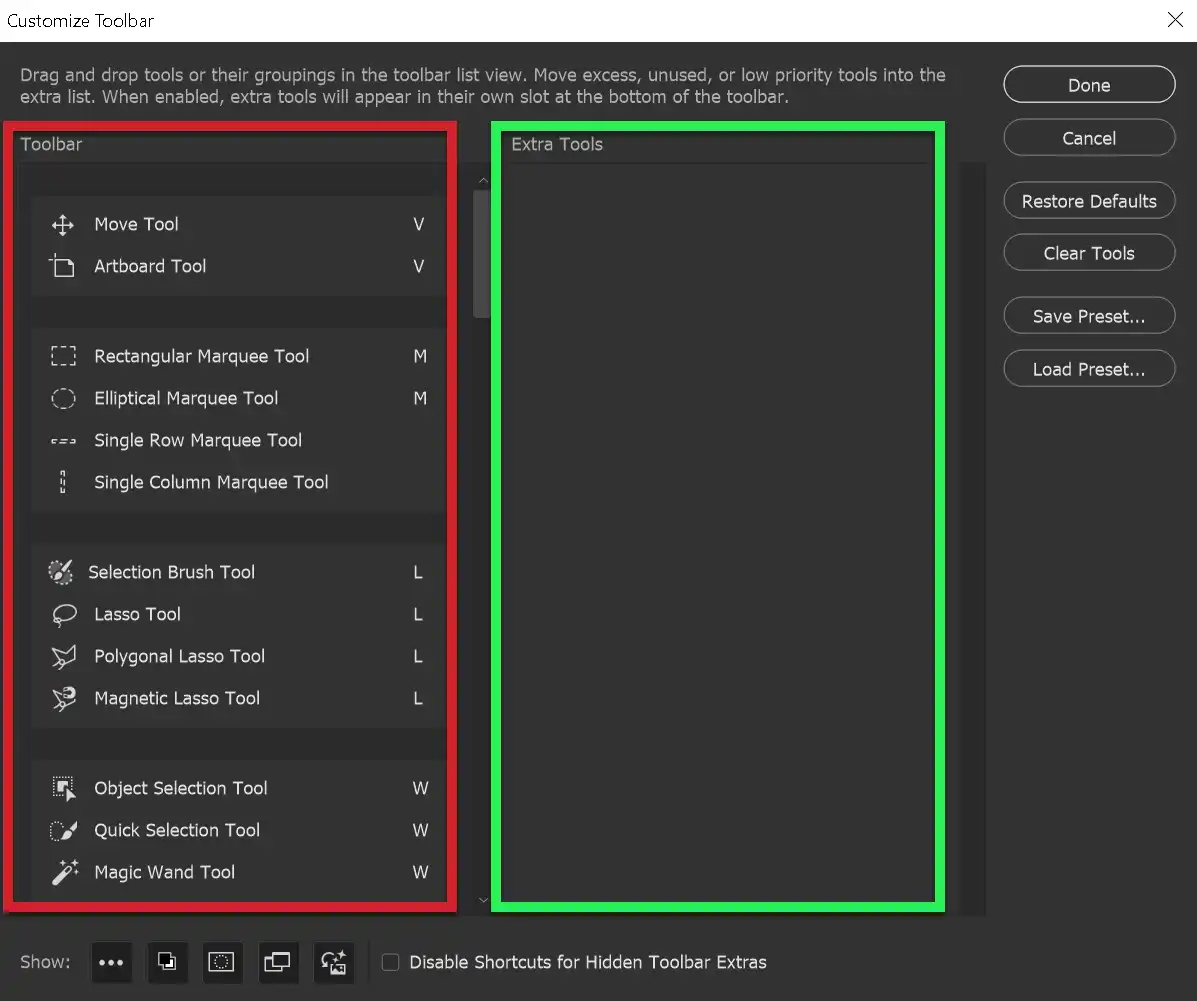Click the Elliptical Marquee Tool icon

[63, 398]
